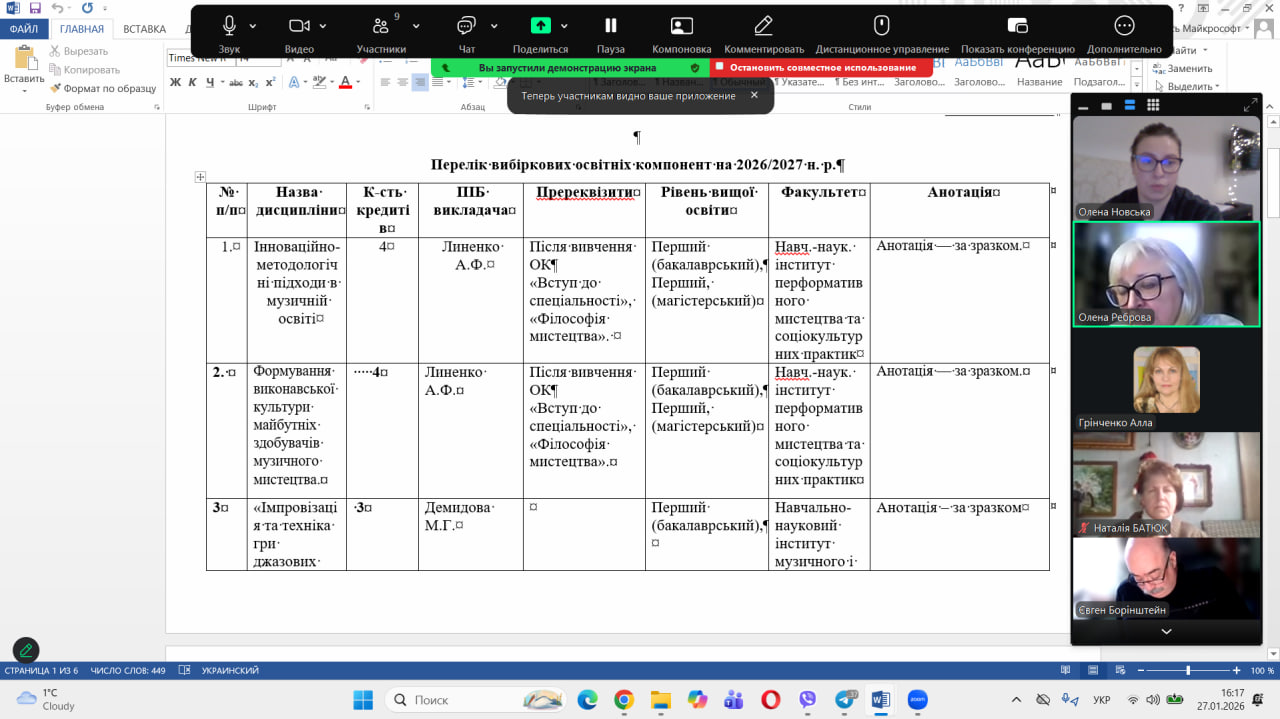Screen dimensions: 1280x719
Task: Click Показать конференцию icon
Action: tap(1017, 26)
